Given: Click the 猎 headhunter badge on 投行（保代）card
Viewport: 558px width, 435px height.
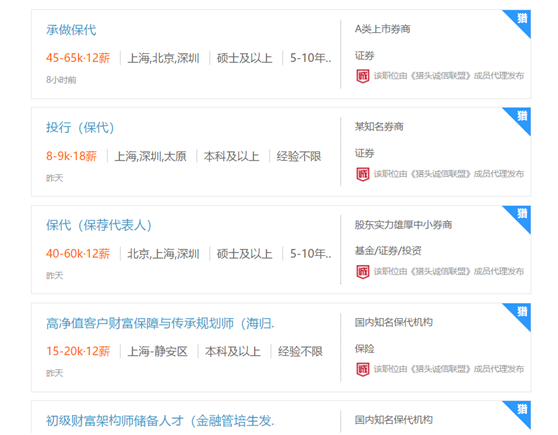Looking at the screenshot, I should (521, 116).
